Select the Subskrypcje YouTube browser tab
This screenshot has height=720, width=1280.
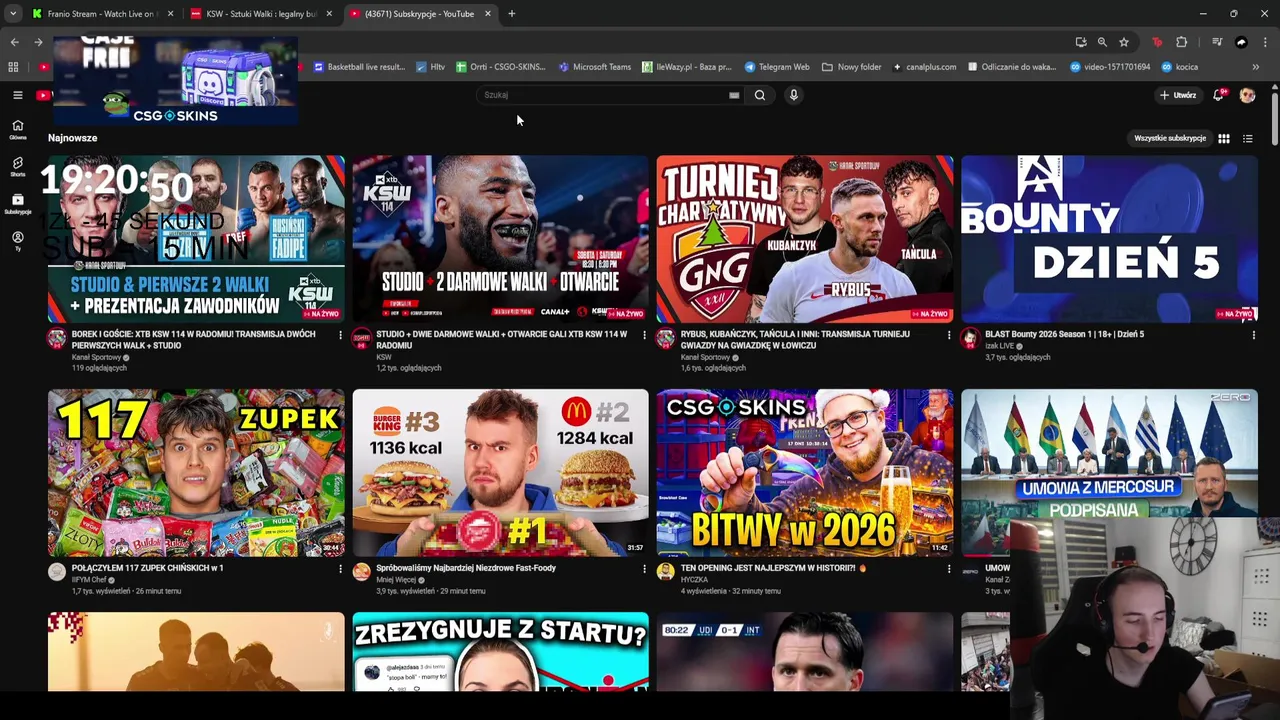coord(420,14)
